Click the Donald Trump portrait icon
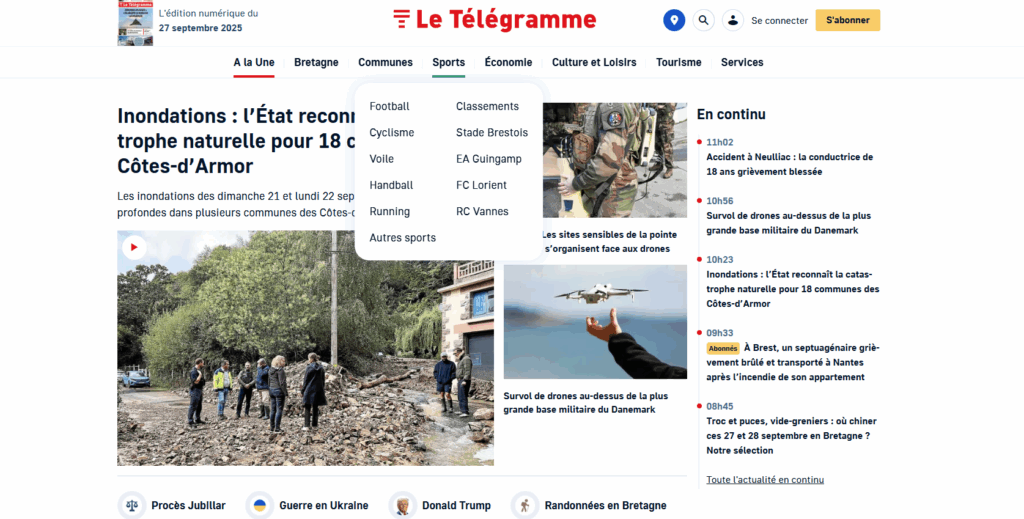Screen dimensions: 1024x519 click(x=402, y=505)
